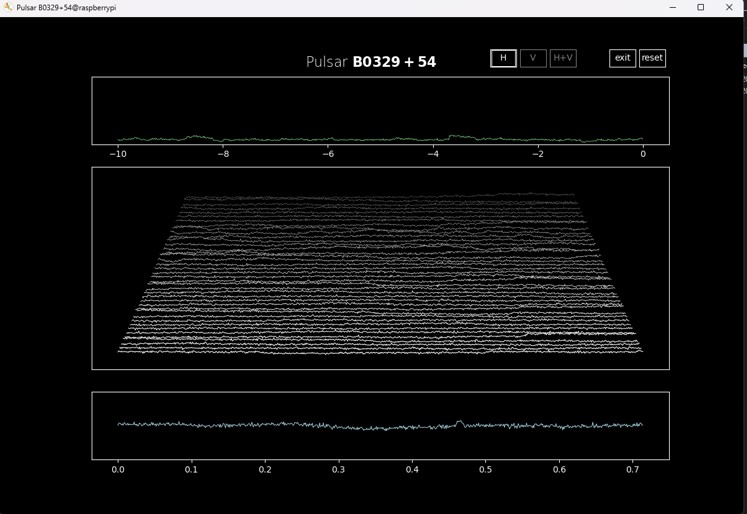Click the Pulsar B0329+54 heading text
Screen dimensions: 747x514
371,62
